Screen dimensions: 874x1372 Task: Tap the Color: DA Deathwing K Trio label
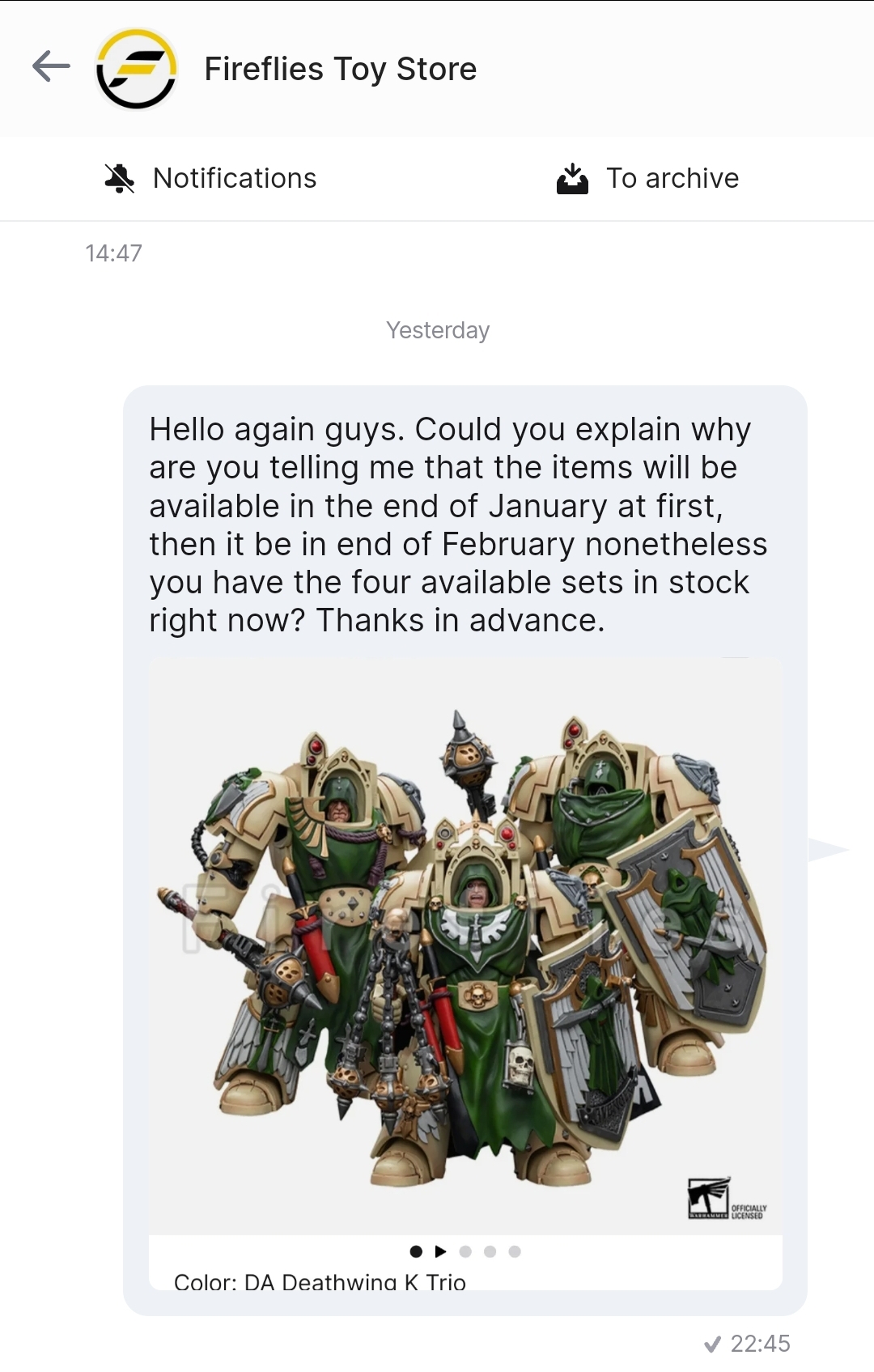[320, 1281]
